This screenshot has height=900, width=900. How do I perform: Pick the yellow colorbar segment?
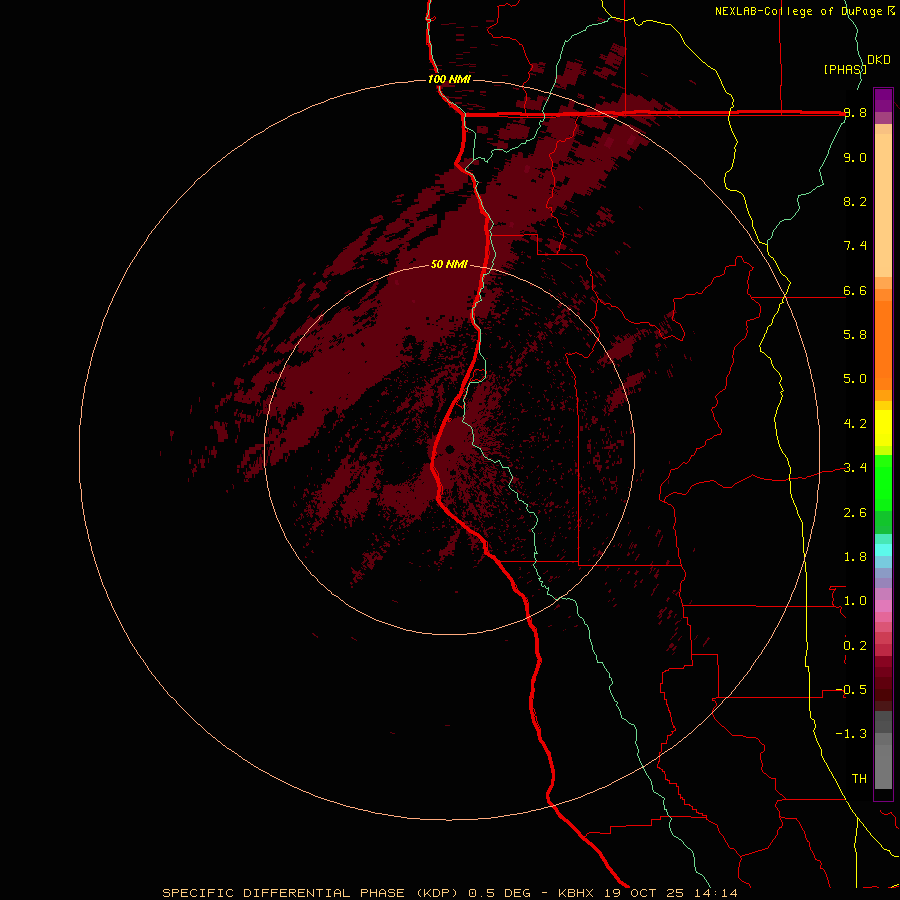coord(883,428)
